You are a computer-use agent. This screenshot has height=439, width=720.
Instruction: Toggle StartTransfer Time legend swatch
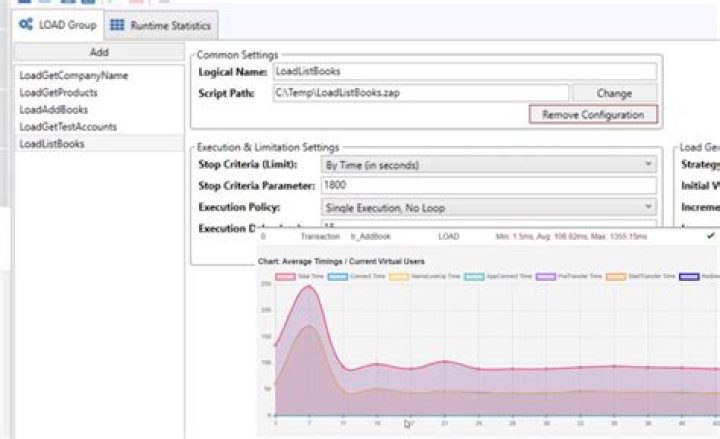616,276
